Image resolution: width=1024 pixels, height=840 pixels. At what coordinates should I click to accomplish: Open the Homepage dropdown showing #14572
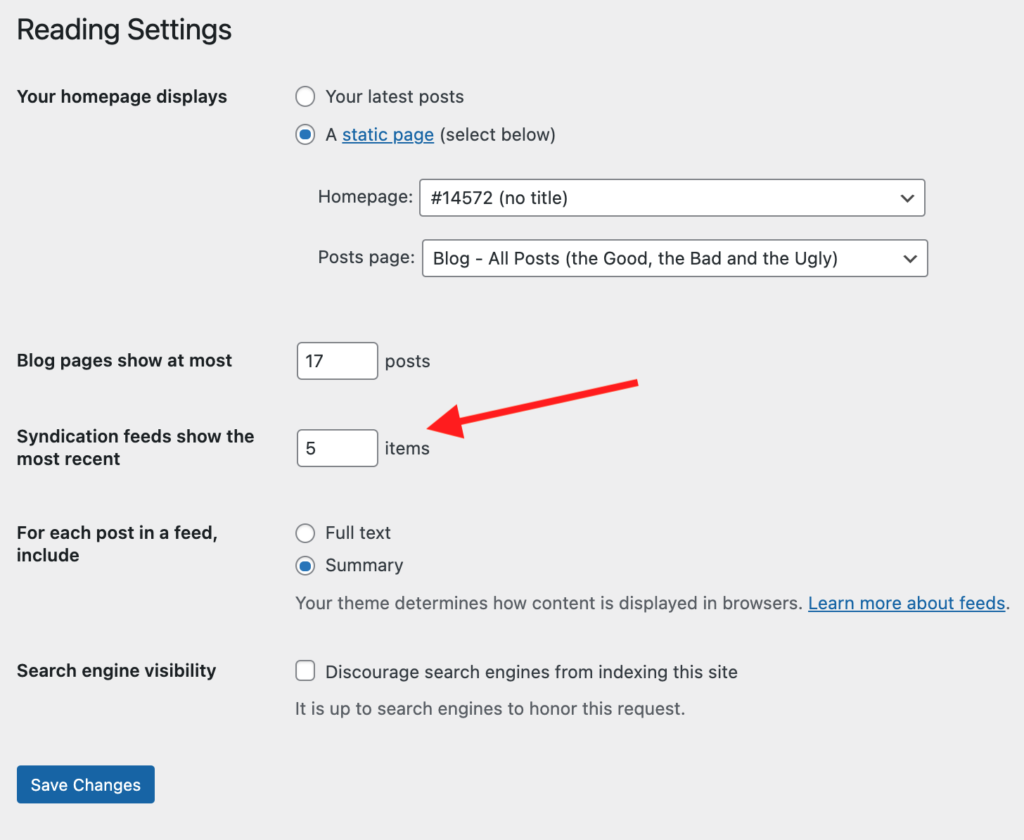660,198
